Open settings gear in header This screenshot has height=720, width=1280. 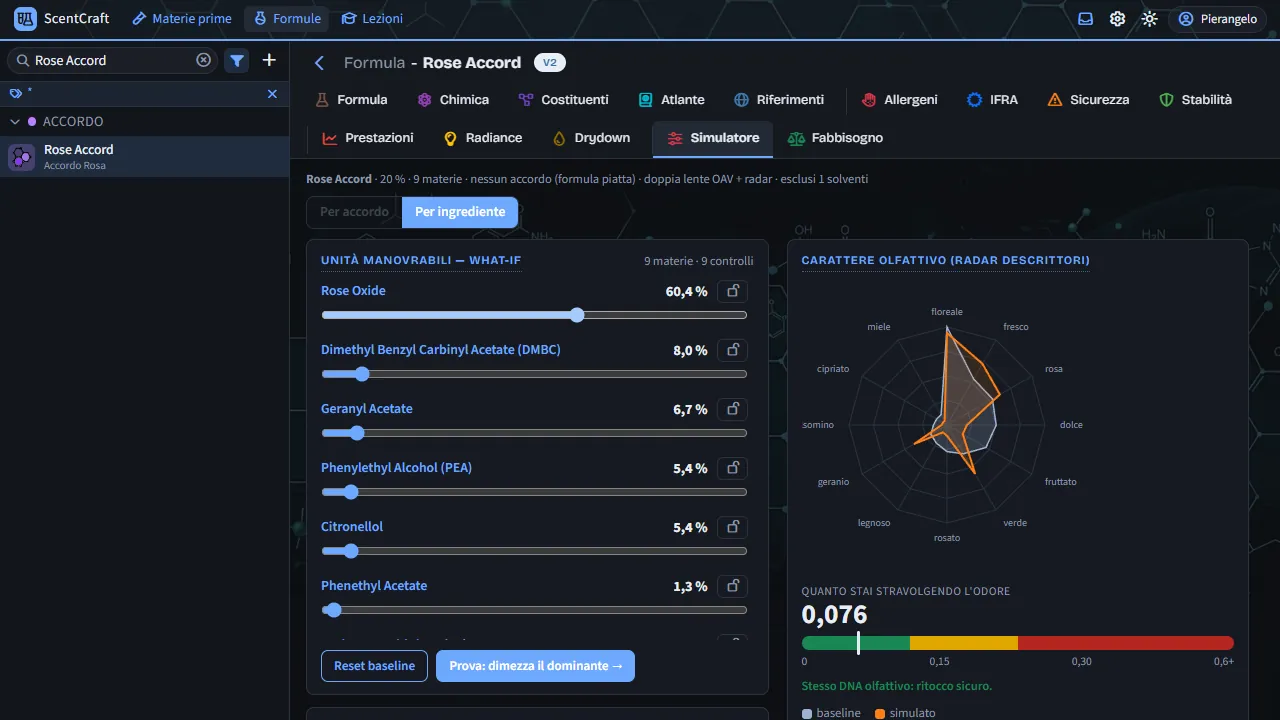(x=1118, y=19)
